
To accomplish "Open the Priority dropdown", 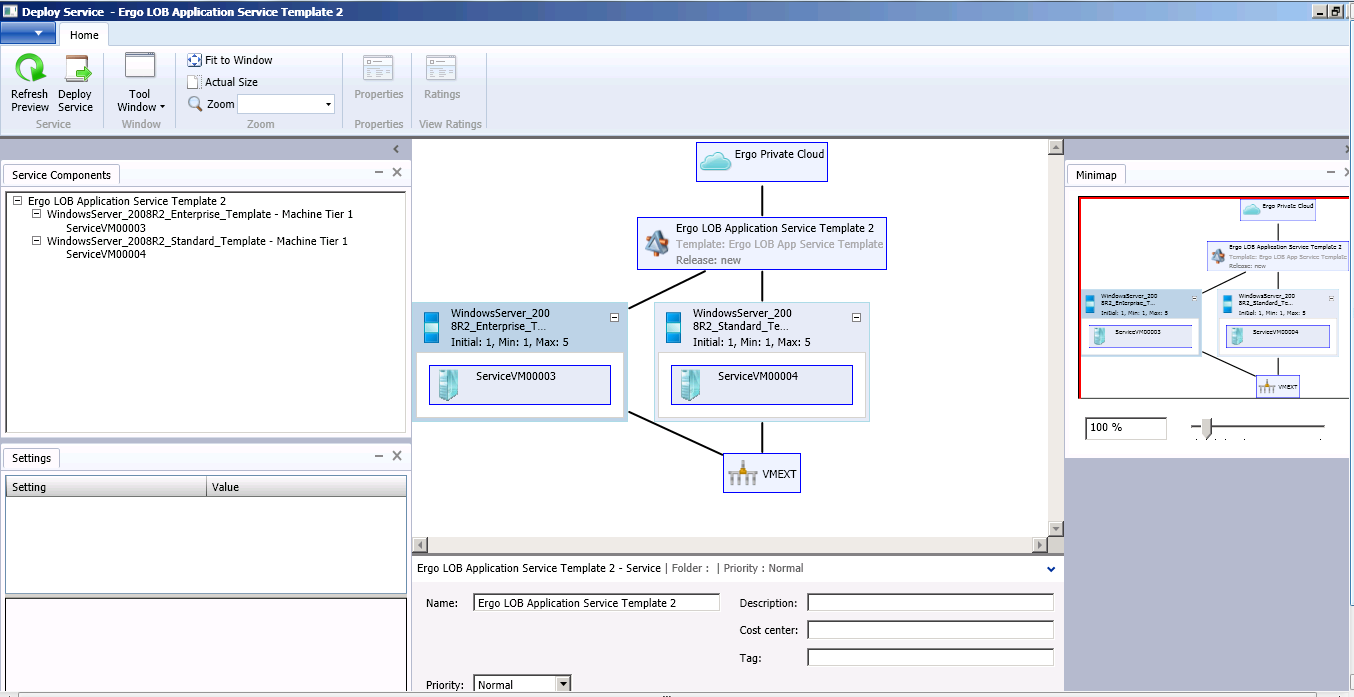I will [x=563, y=684].
